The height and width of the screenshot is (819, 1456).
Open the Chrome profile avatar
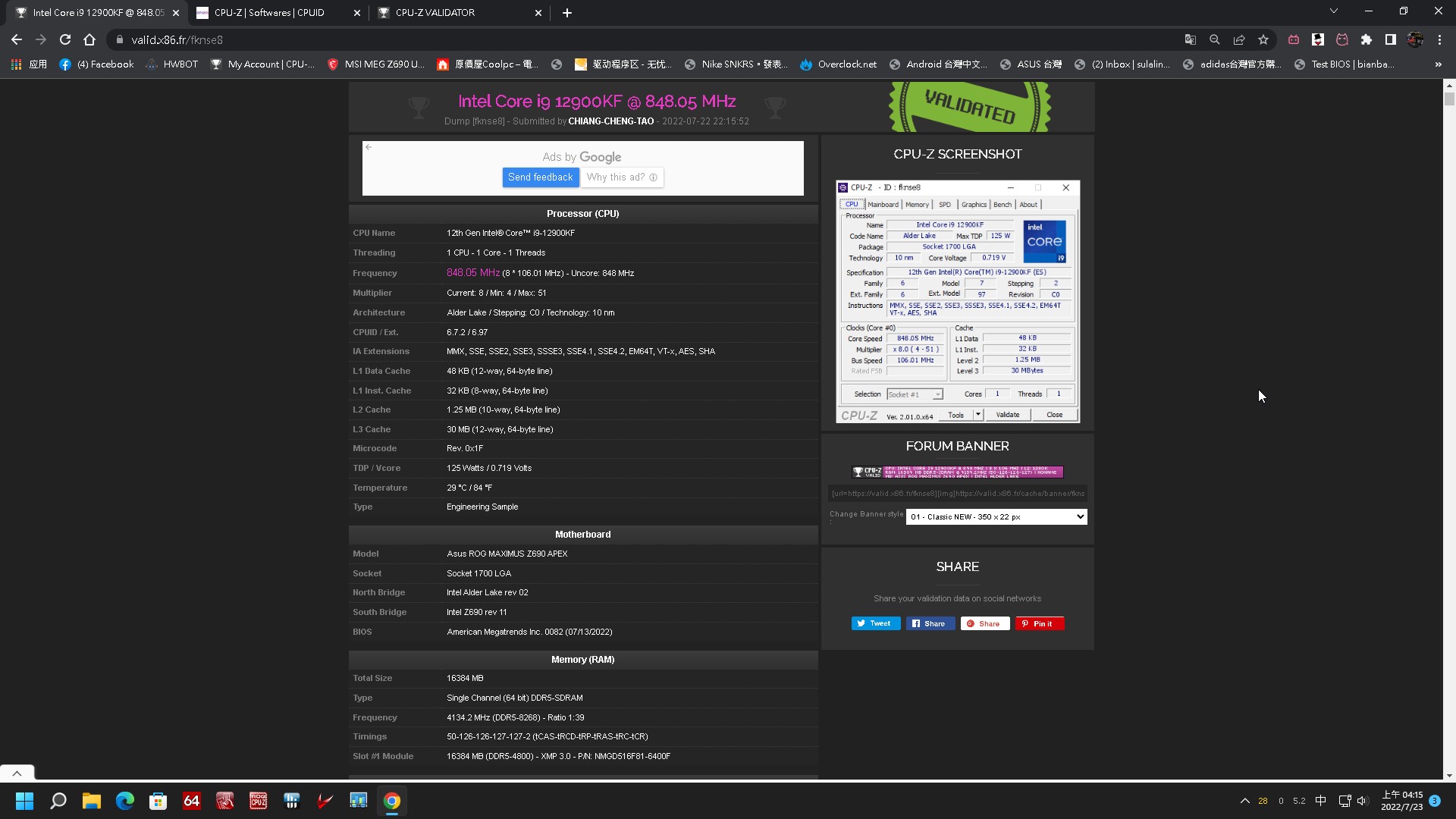click(x=1415, y=39)
